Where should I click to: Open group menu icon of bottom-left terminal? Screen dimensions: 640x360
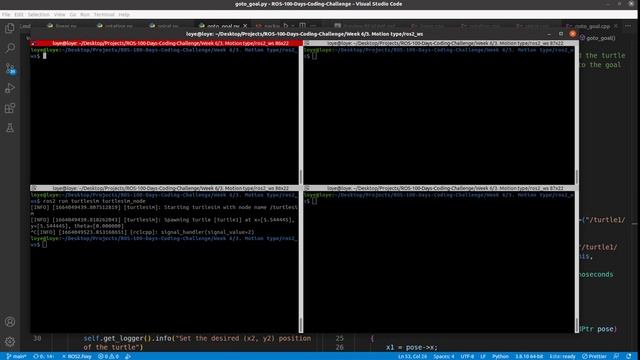pos(33,188)
